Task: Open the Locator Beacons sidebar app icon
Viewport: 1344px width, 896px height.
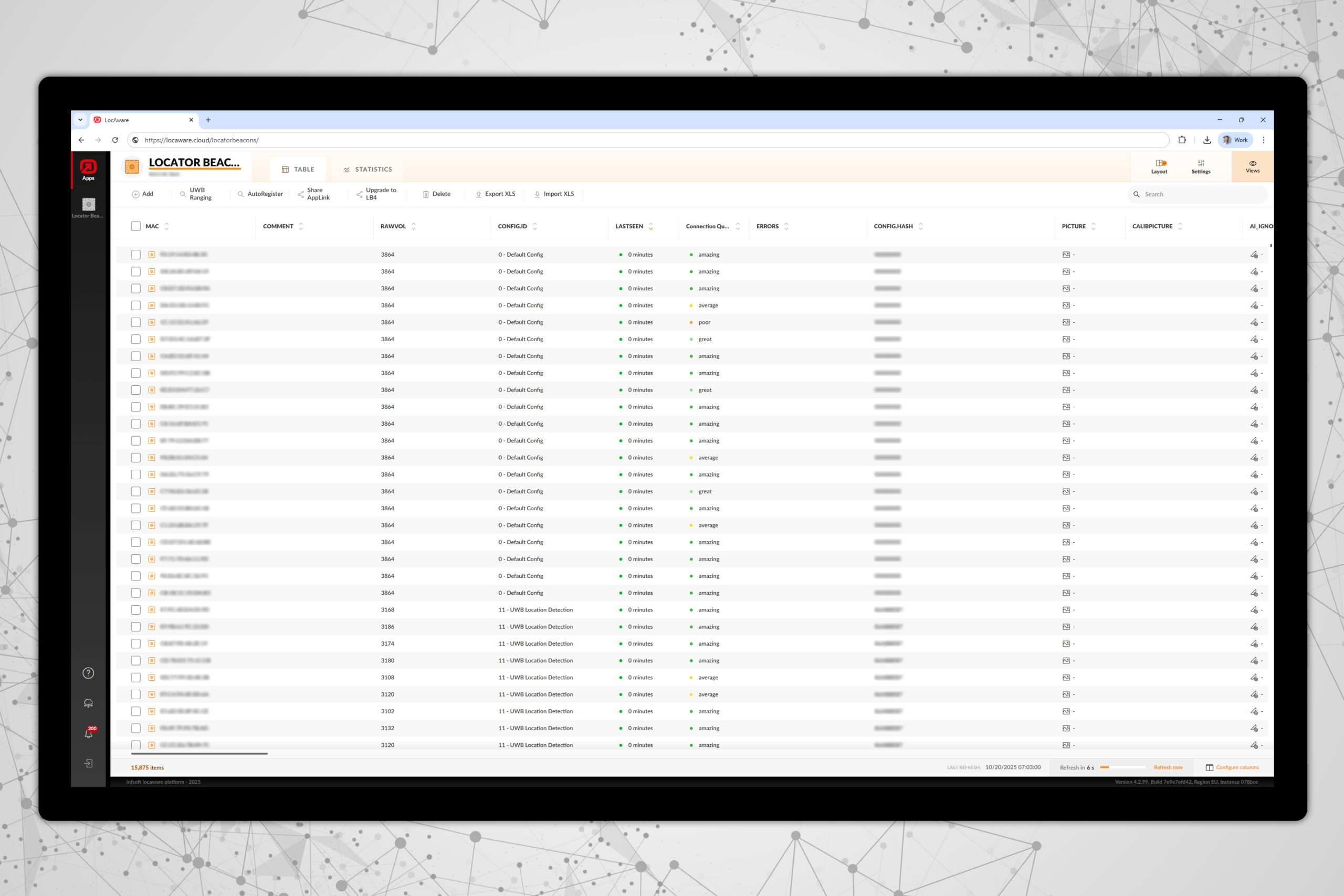Action: click(x=89, y=205)
